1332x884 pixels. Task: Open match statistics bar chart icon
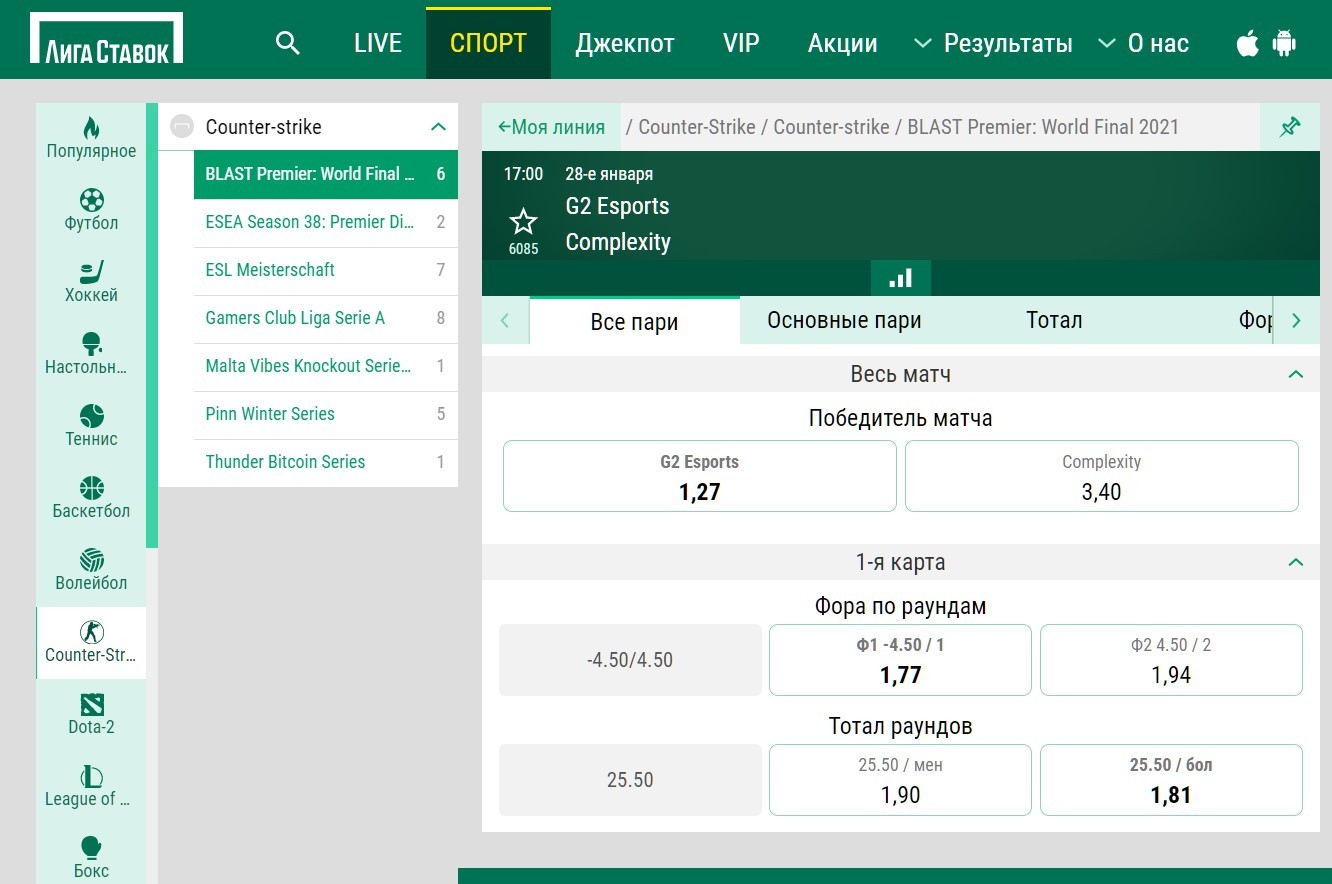[901, 278]
